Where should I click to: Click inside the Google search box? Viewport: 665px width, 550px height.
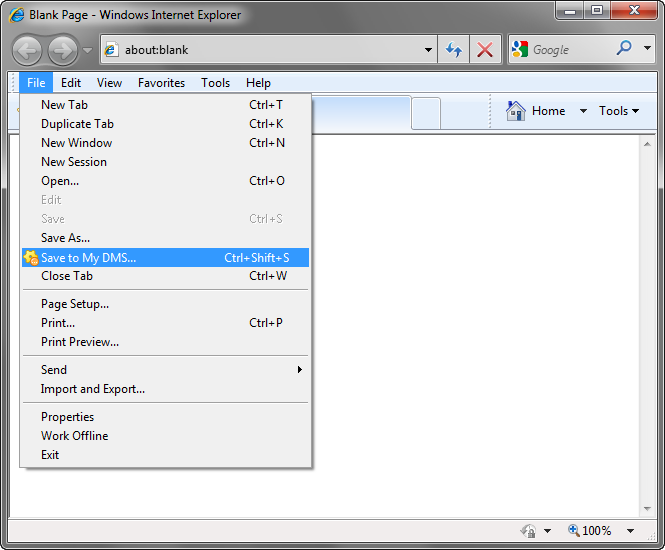point(570,50)
